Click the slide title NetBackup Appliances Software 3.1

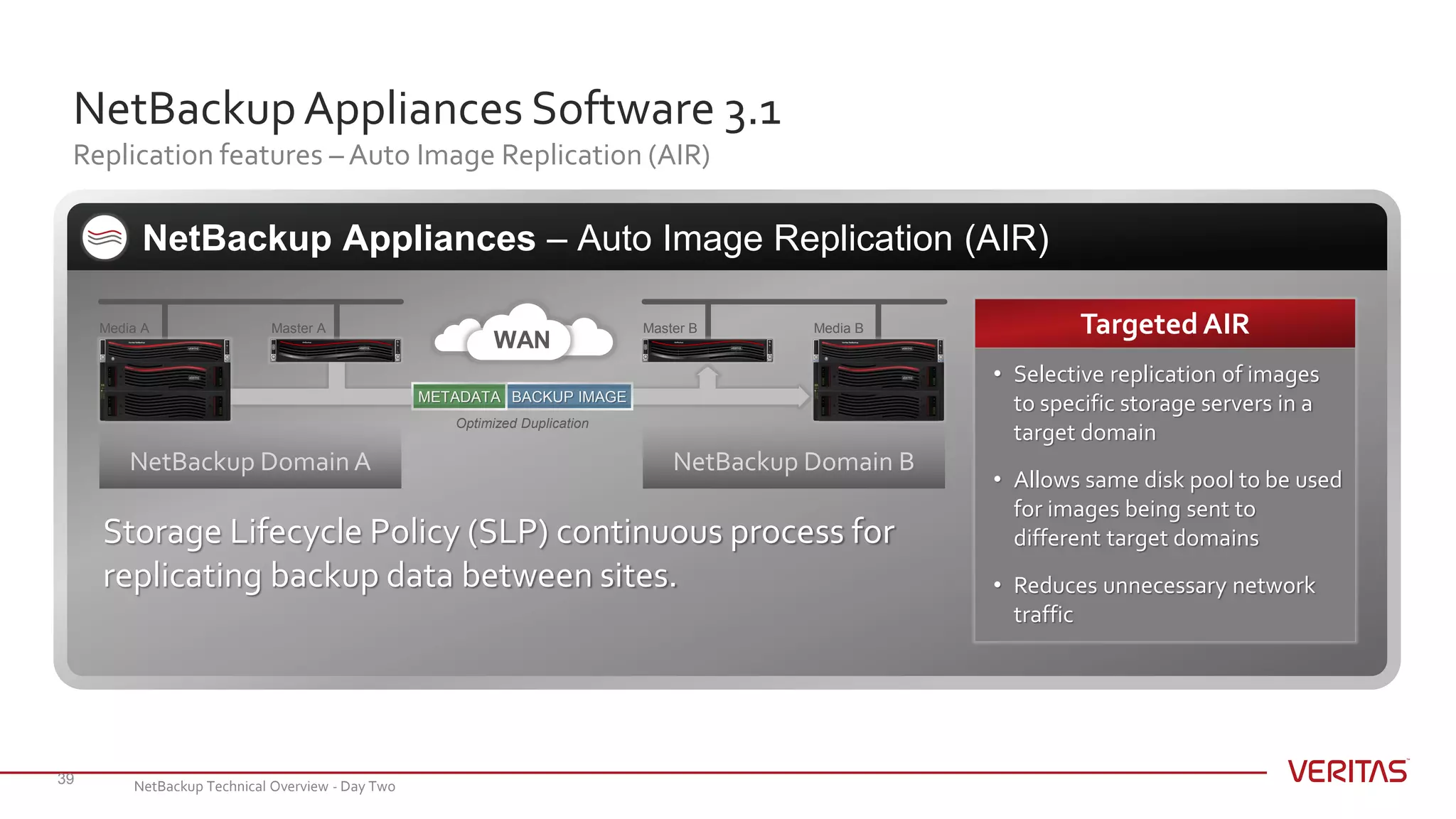(x=427, y=110)
